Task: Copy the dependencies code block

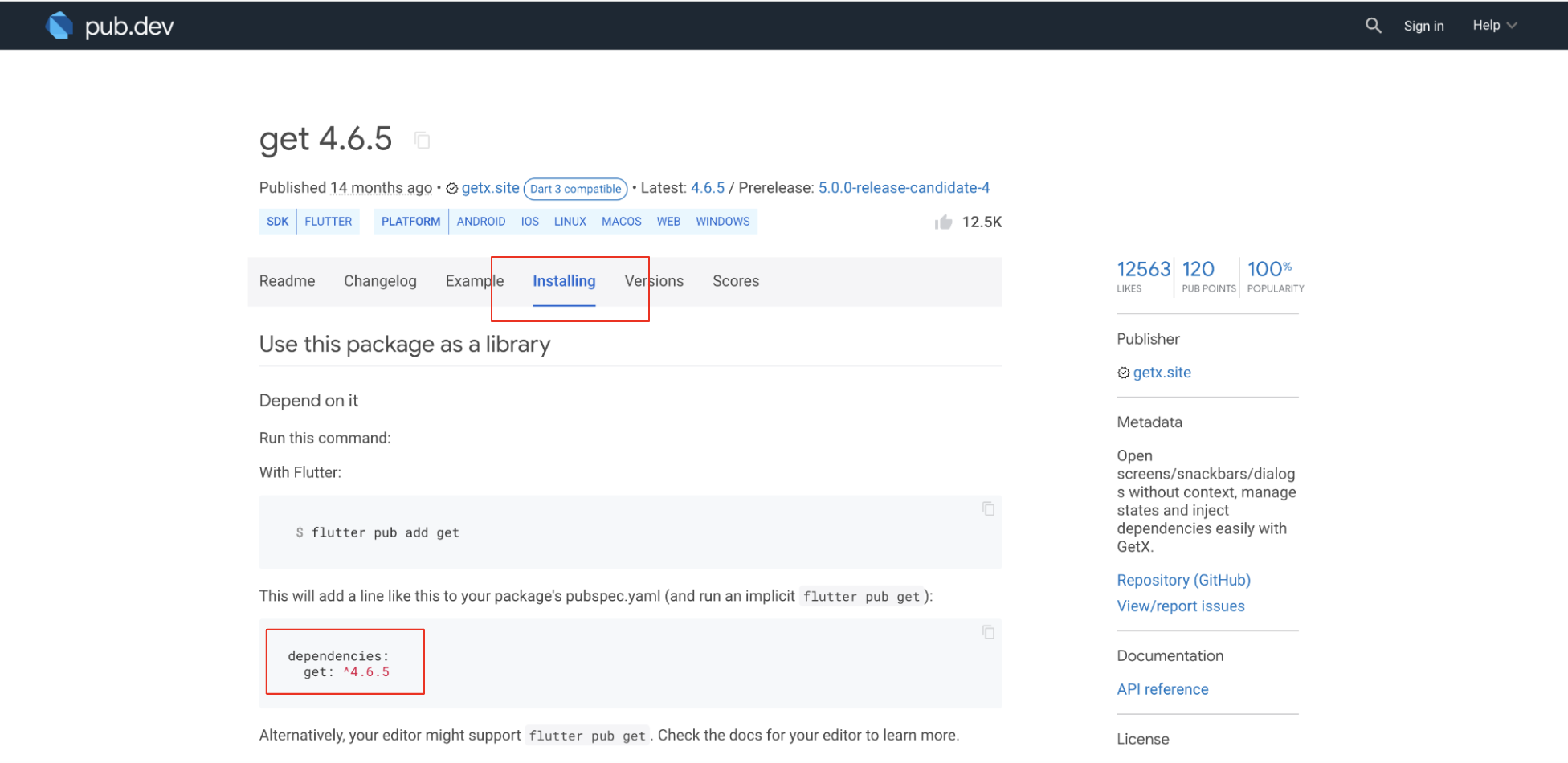Action: point(988,632)
